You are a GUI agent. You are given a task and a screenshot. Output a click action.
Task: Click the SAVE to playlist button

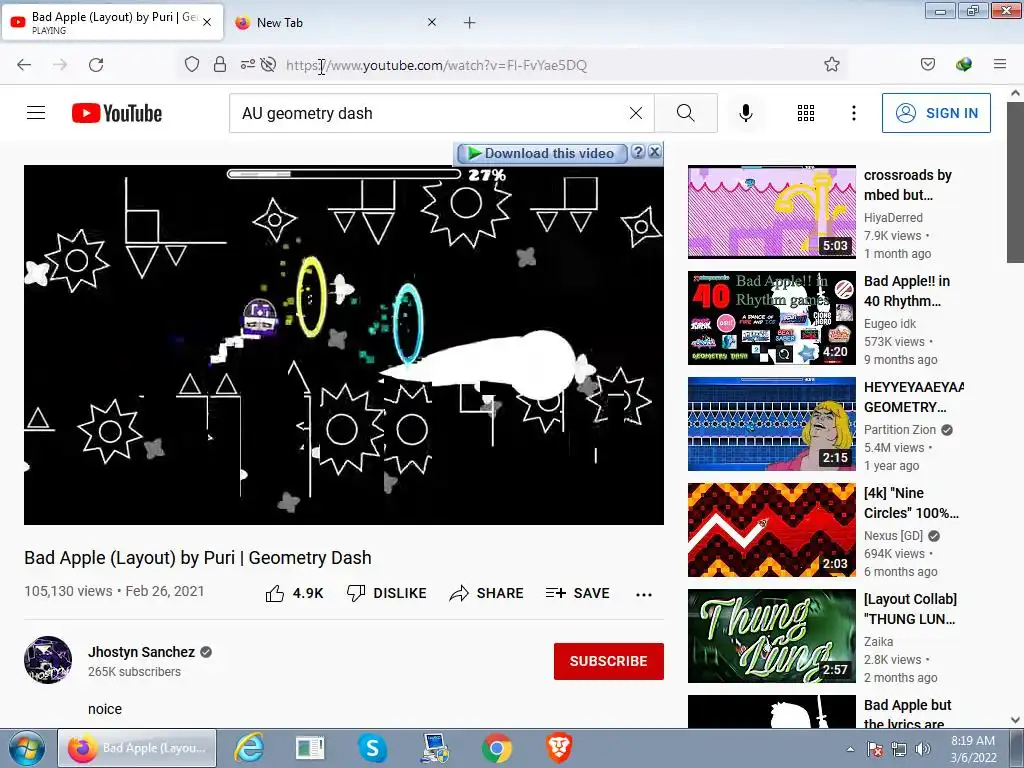pyautogui.click(x=577, y=593)
